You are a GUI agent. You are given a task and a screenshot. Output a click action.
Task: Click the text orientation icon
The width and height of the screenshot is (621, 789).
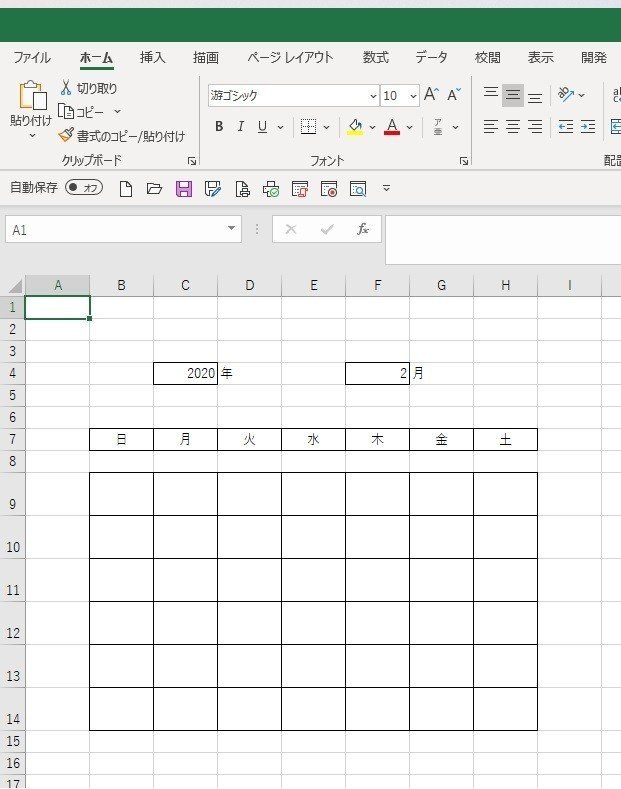566,95
